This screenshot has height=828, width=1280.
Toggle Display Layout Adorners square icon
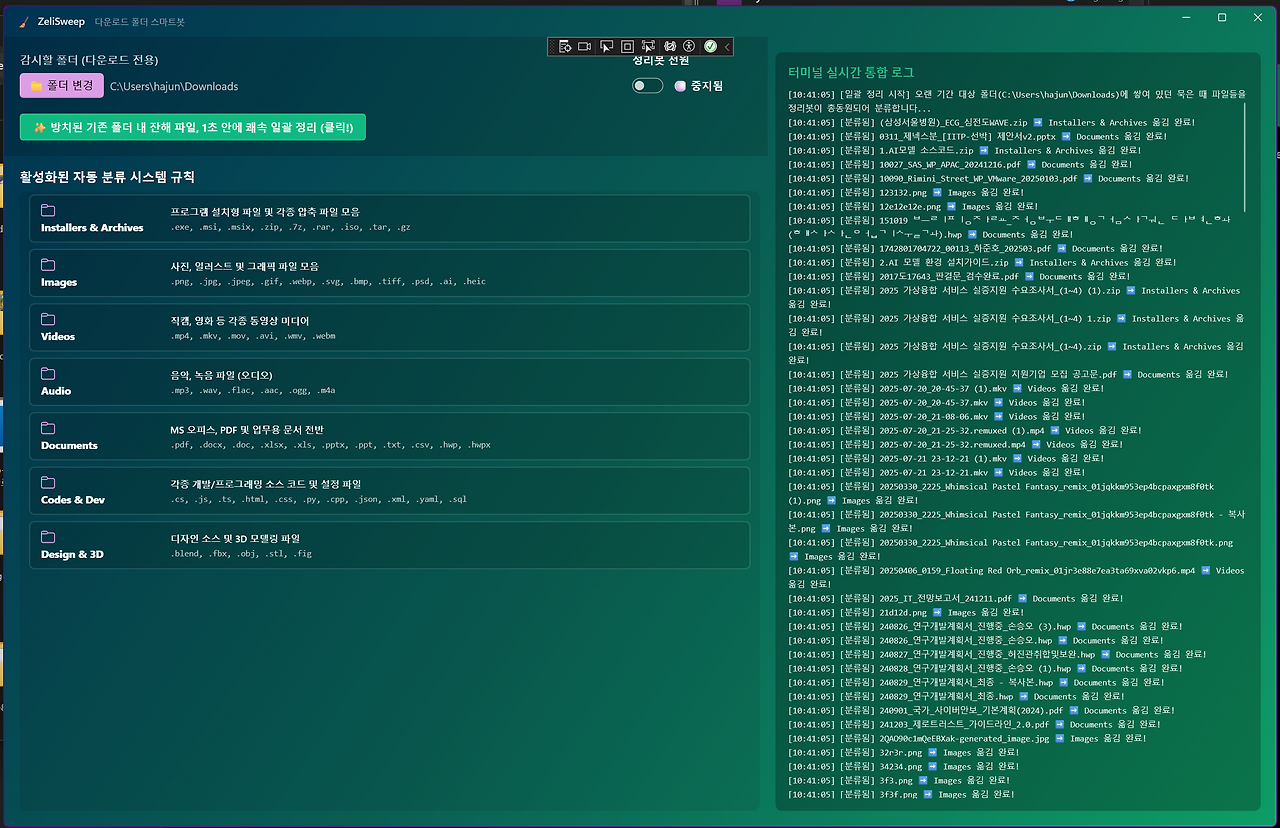point(627,46)
